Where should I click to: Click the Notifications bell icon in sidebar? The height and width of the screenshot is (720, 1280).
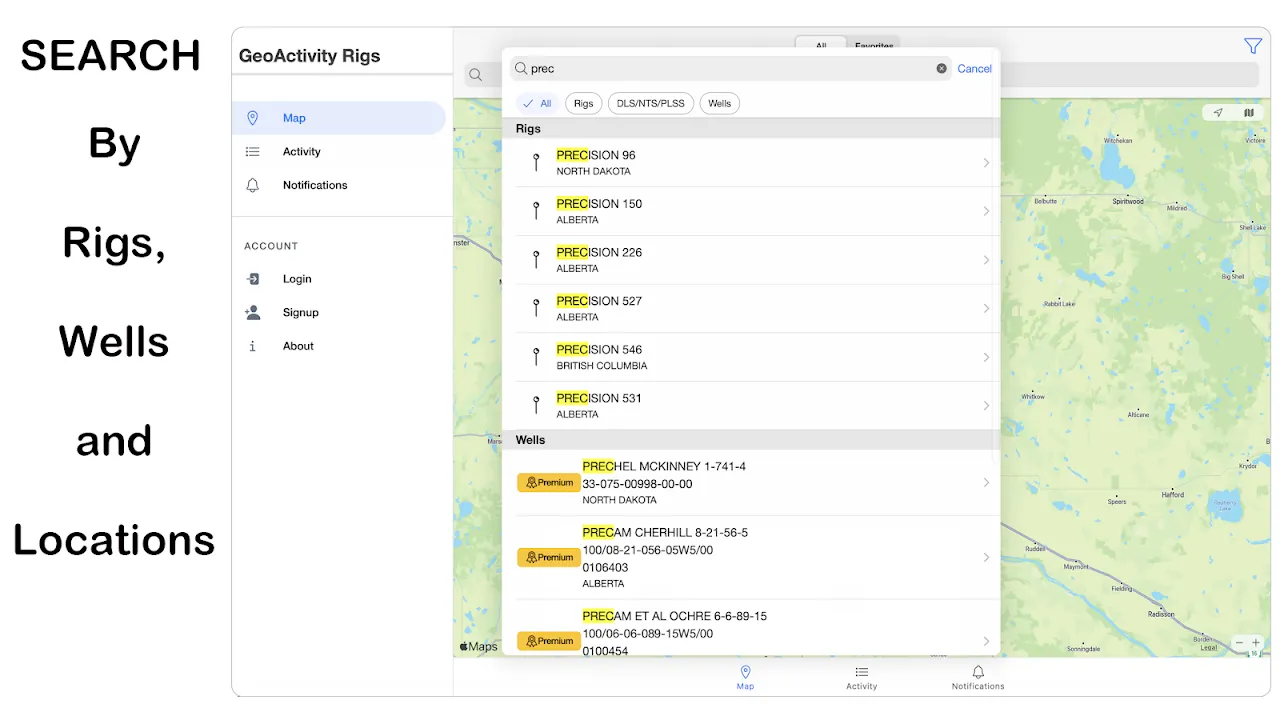[x=253, y=185]
